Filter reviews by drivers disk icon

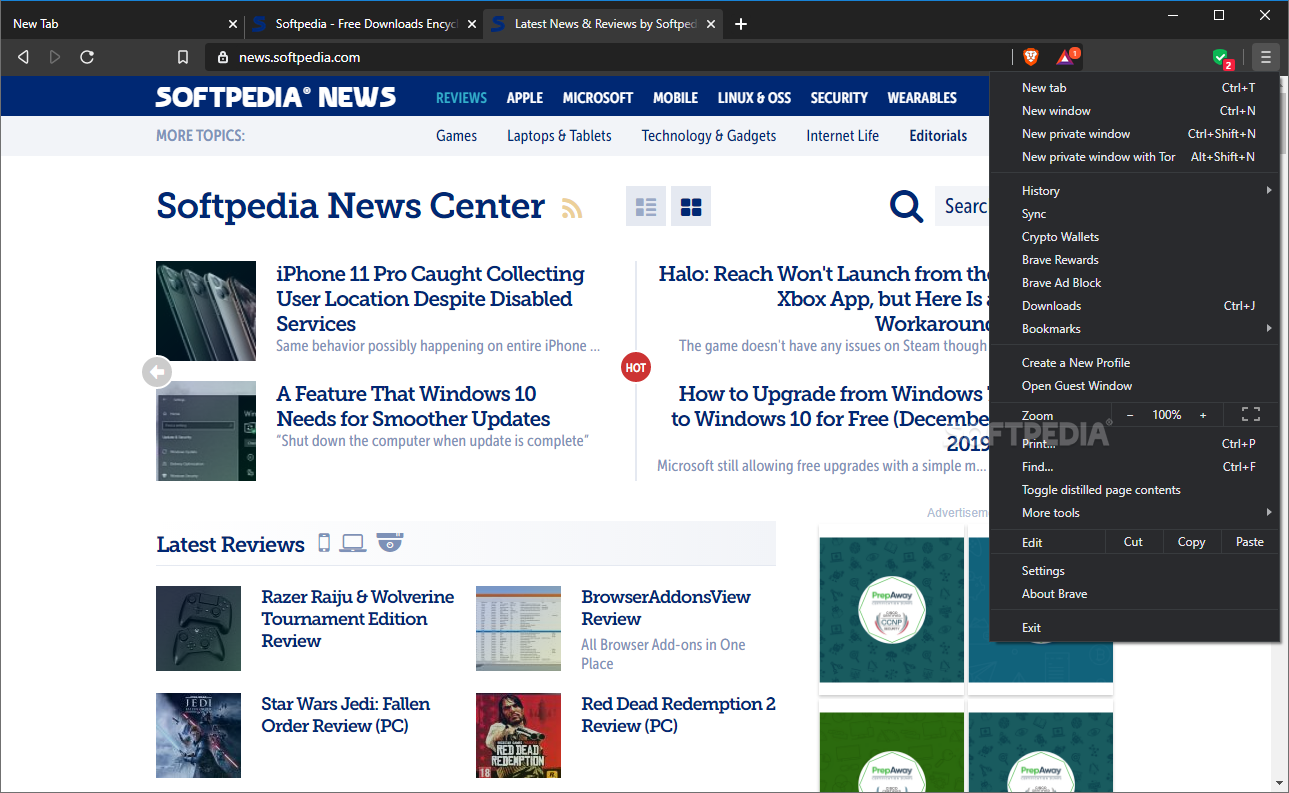pyautogui.click(x=390, y=542)
